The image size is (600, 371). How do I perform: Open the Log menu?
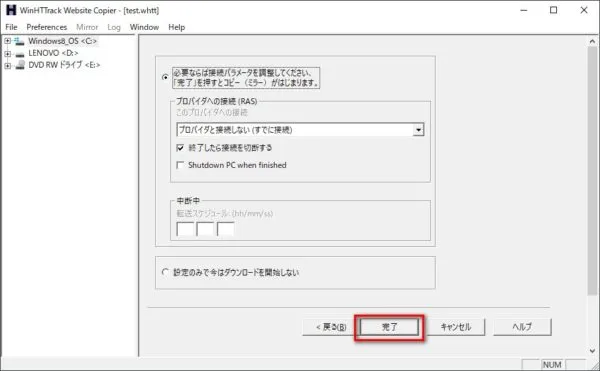(114, 27)
